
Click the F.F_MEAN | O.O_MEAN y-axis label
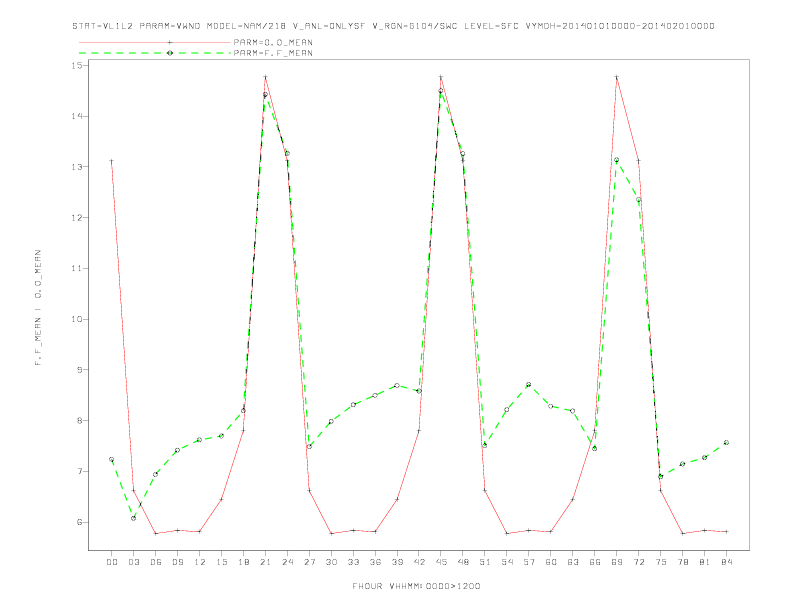tap(38, 308)
